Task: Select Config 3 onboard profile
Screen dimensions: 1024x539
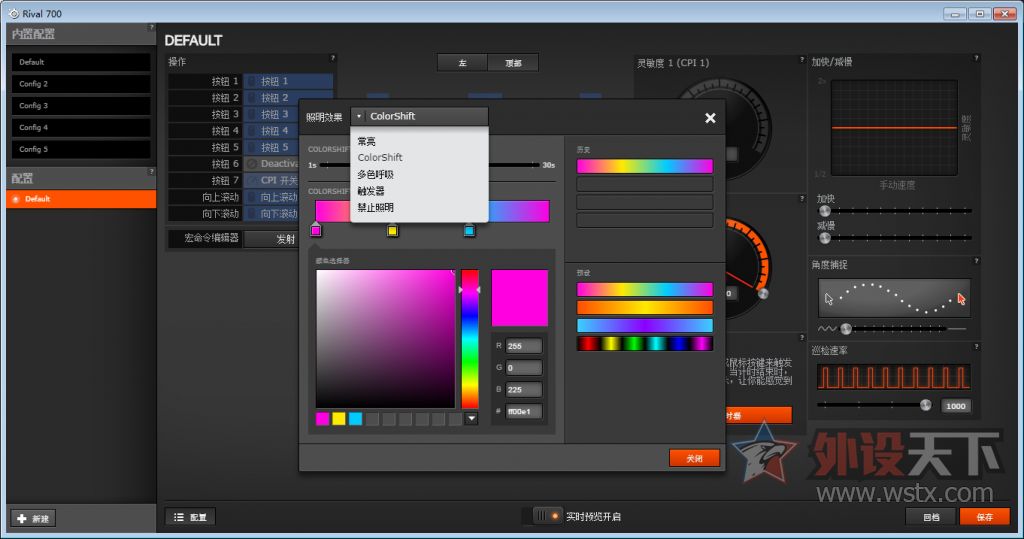Action: [x=81, y=105]
